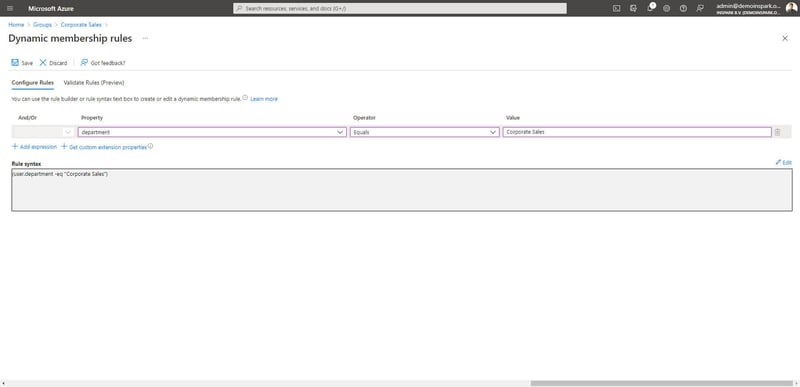Launch Cloud Shell from top bar

click(x=616, y=8)
